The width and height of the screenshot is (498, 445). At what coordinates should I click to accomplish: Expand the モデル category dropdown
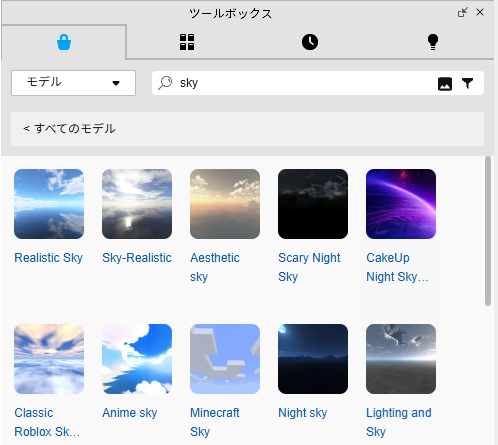pos(73,83)
